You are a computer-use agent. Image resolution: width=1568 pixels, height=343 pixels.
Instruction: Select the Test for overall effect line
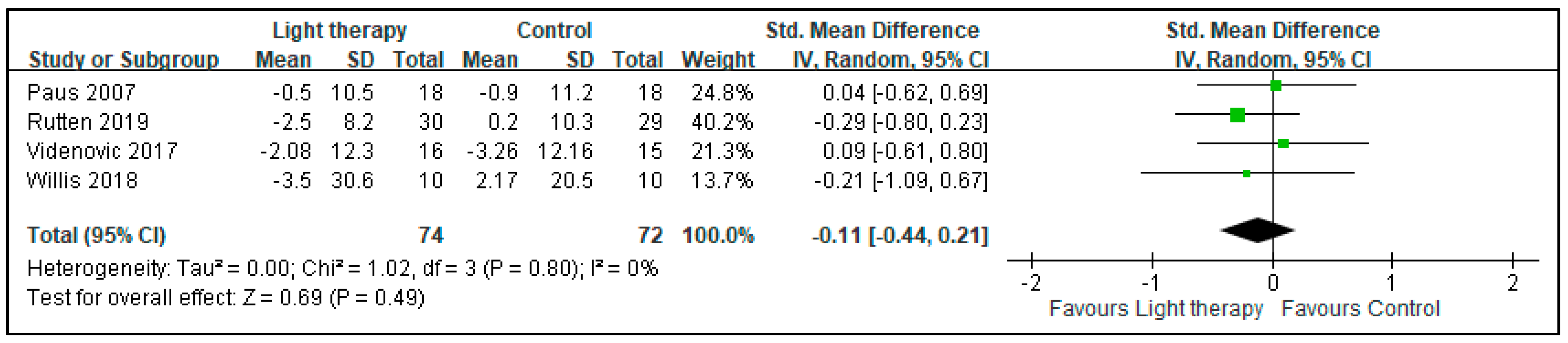(225, 297)
